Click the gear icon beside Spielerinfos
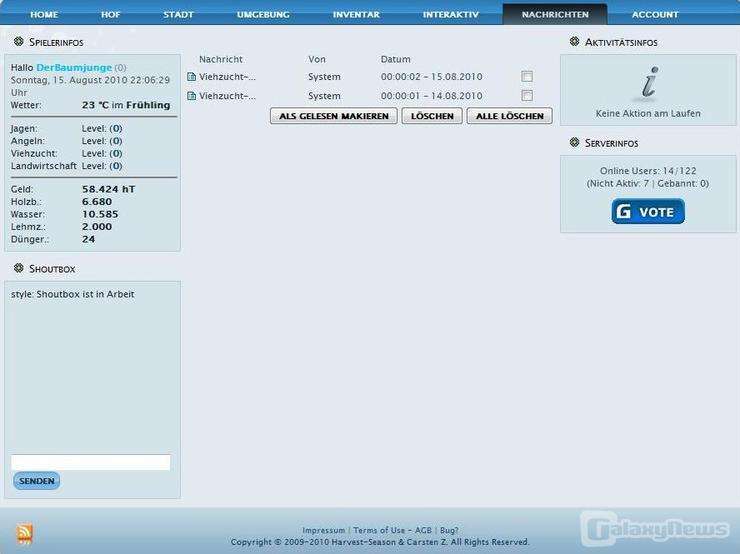740x554 pixels. 19,42
